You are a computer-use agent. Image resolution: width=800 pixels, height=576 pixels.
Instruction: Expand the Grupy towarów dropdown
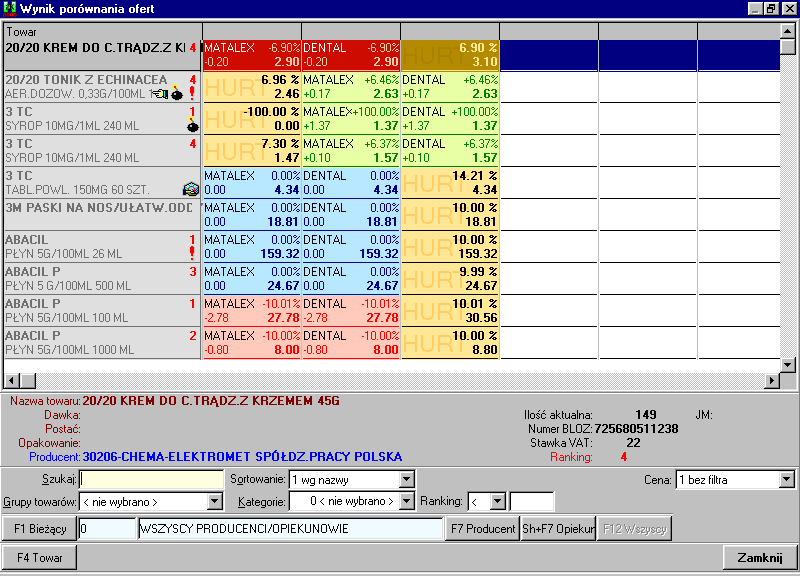pos(216,501)
